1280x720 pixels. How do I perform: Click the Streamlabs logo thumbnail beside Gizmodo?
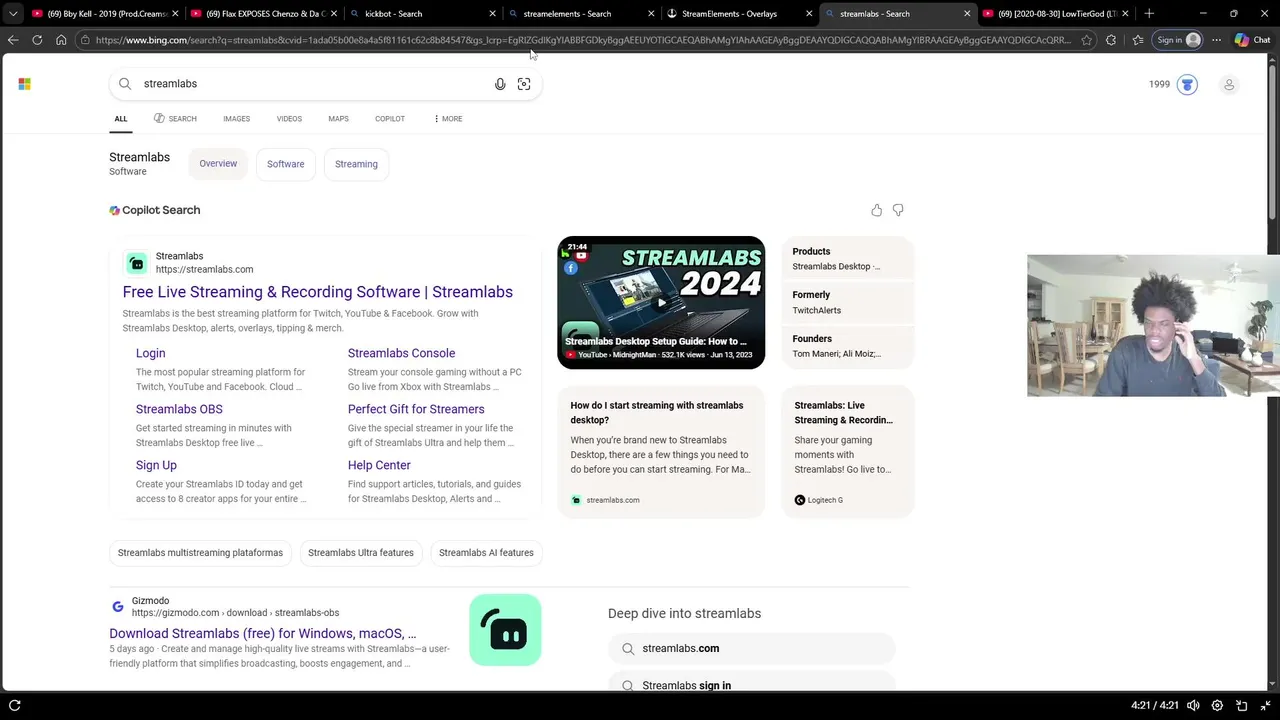505,630
